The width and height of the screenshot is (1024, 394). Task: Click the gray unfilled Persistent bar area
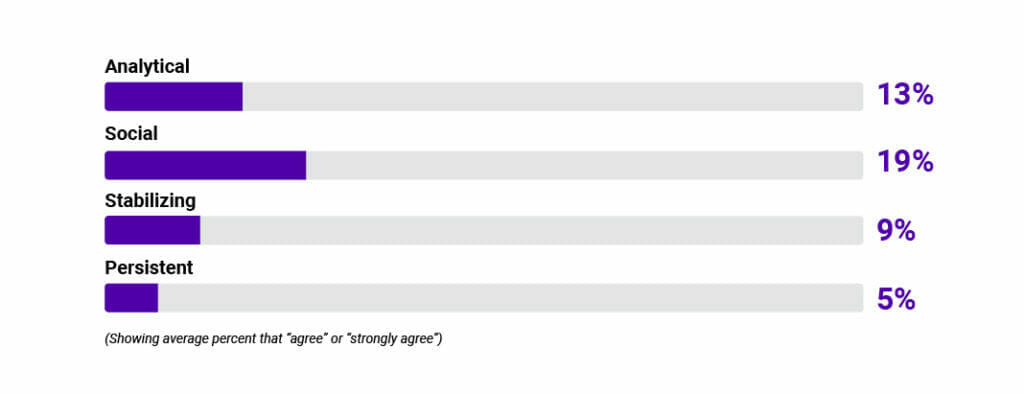pyautogui.click(x=511, y=298)
